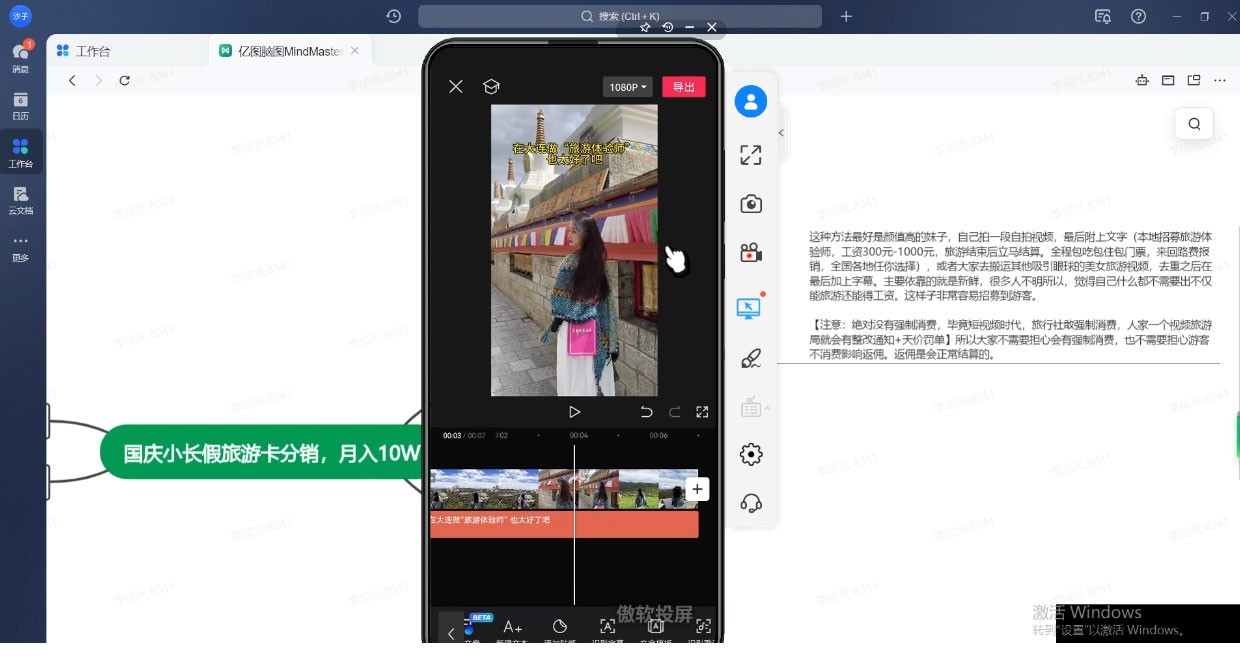Tap the A+ new text tool
The image size is (1240, 666).
coord(512,629)
